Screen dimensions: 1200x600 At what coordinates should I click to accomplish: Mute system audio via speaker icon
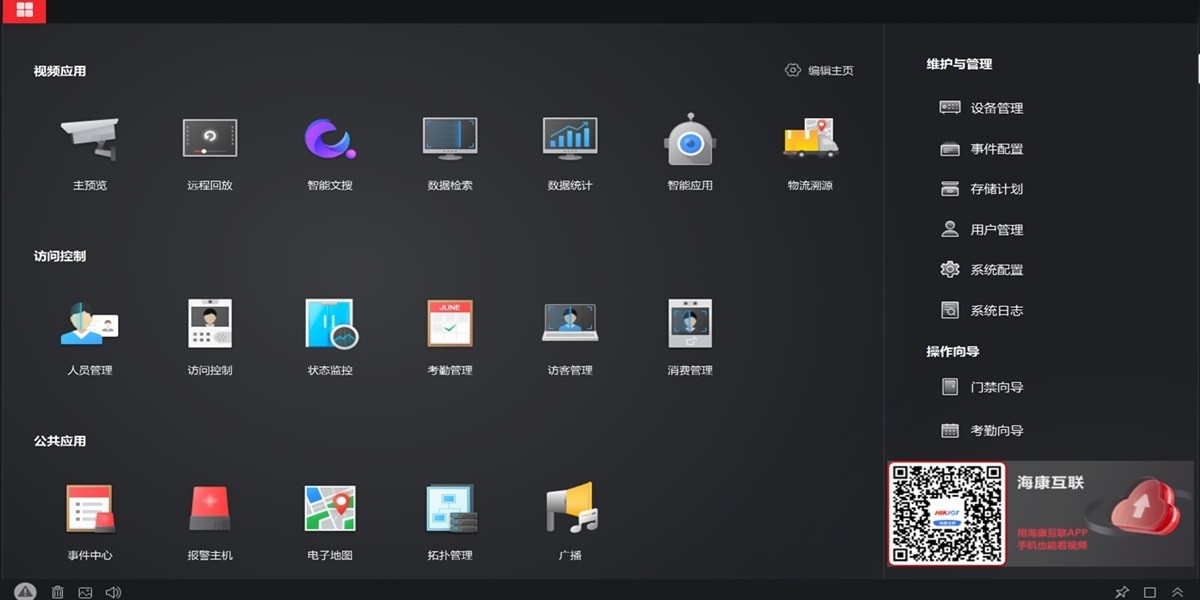pos(113,591)
